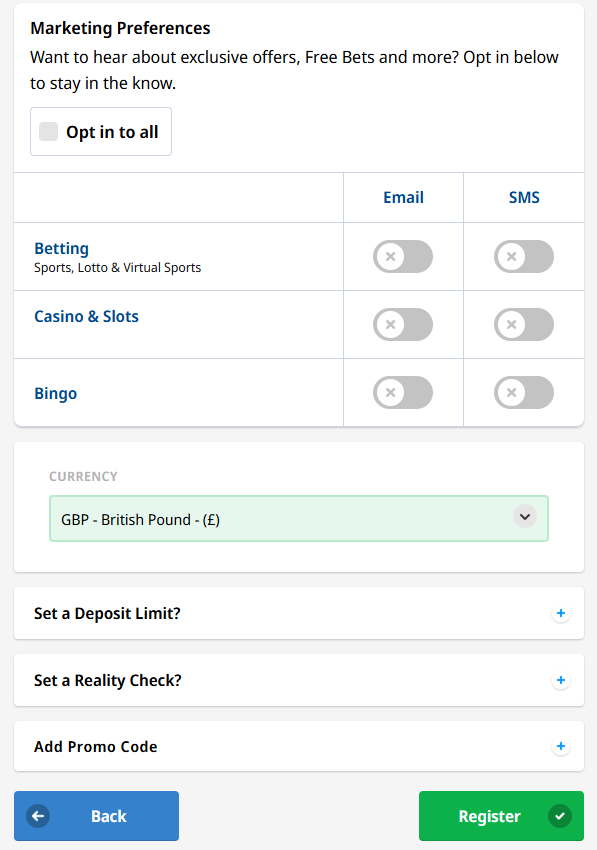Click the plus icon next to Add Promo Code
The image size is (597, 850).
[561, 746]
